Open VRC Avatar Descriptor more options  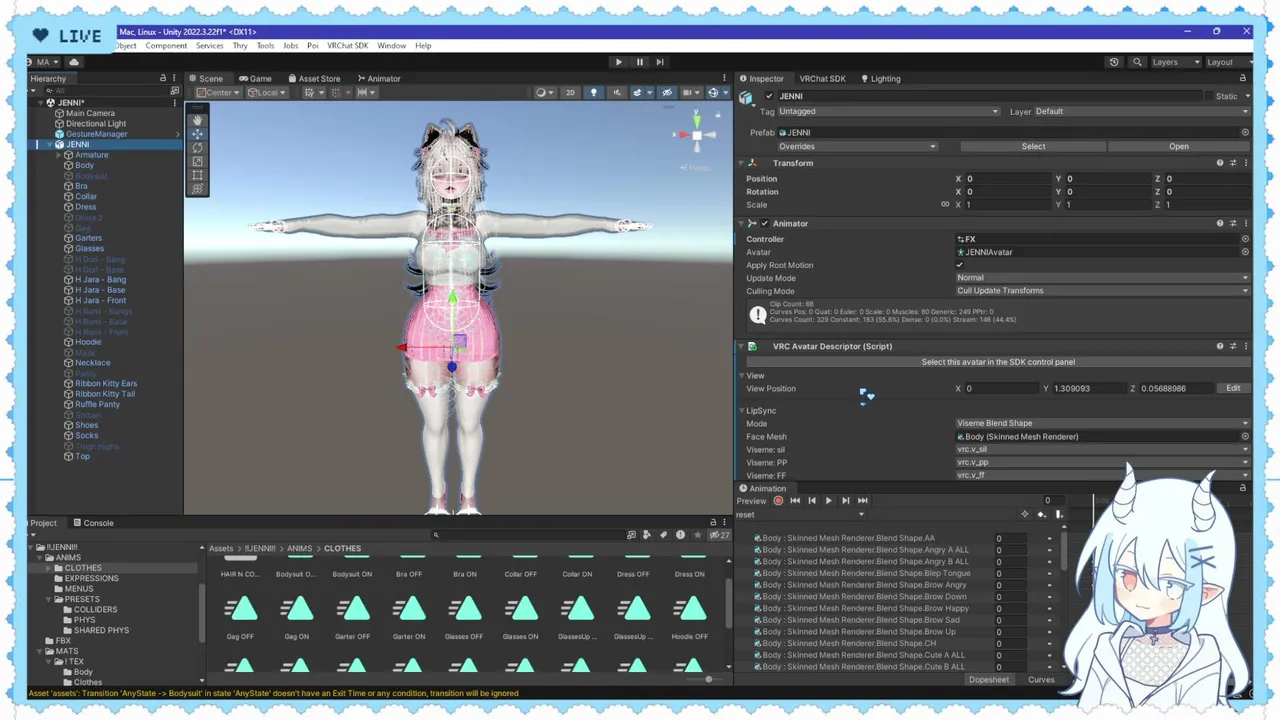pos(1244,346)
